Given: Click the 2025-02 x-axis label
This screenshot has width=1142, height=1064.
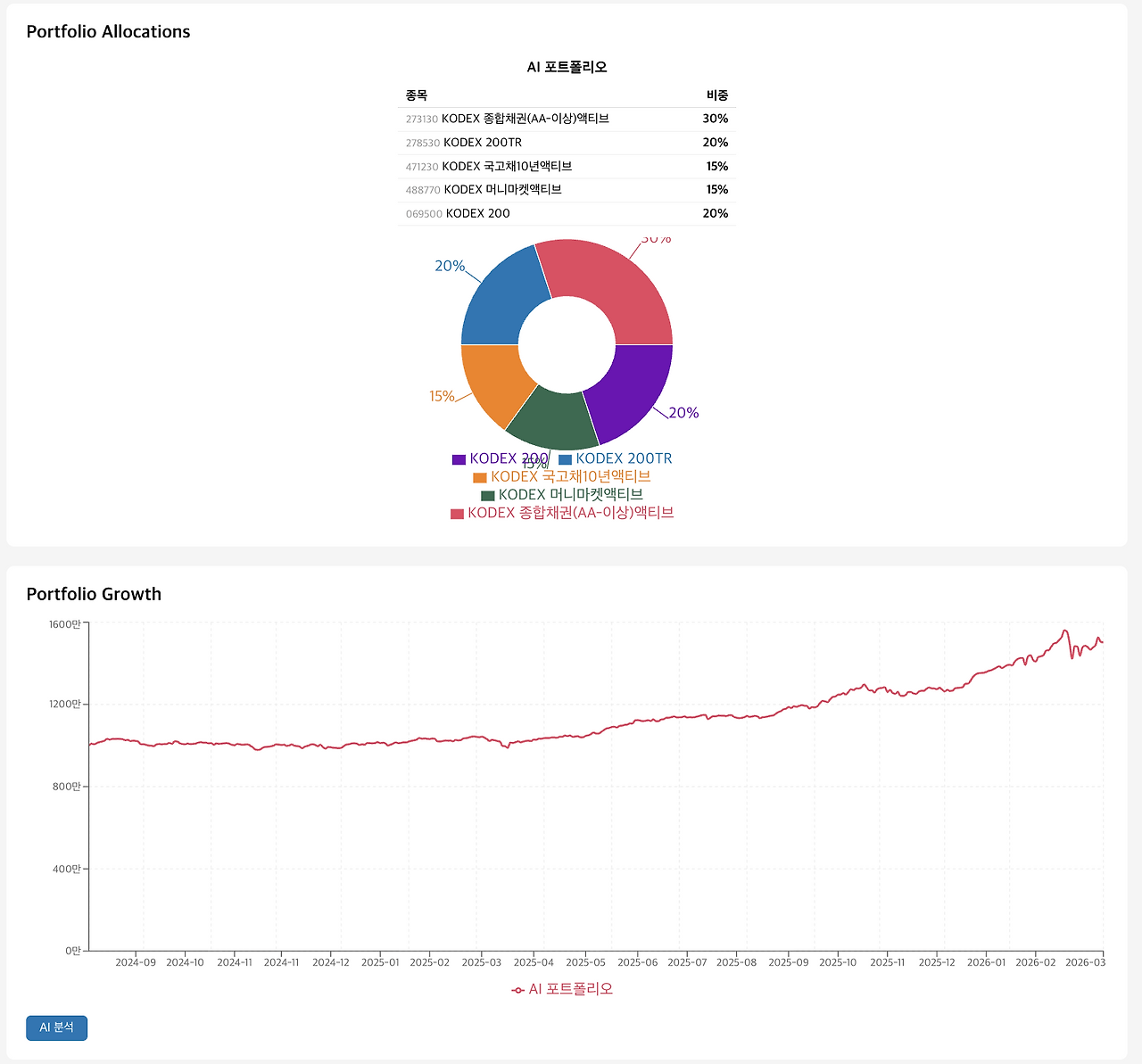Looking at the screenshot, I should pyautogui.click(x=429, y=963).
